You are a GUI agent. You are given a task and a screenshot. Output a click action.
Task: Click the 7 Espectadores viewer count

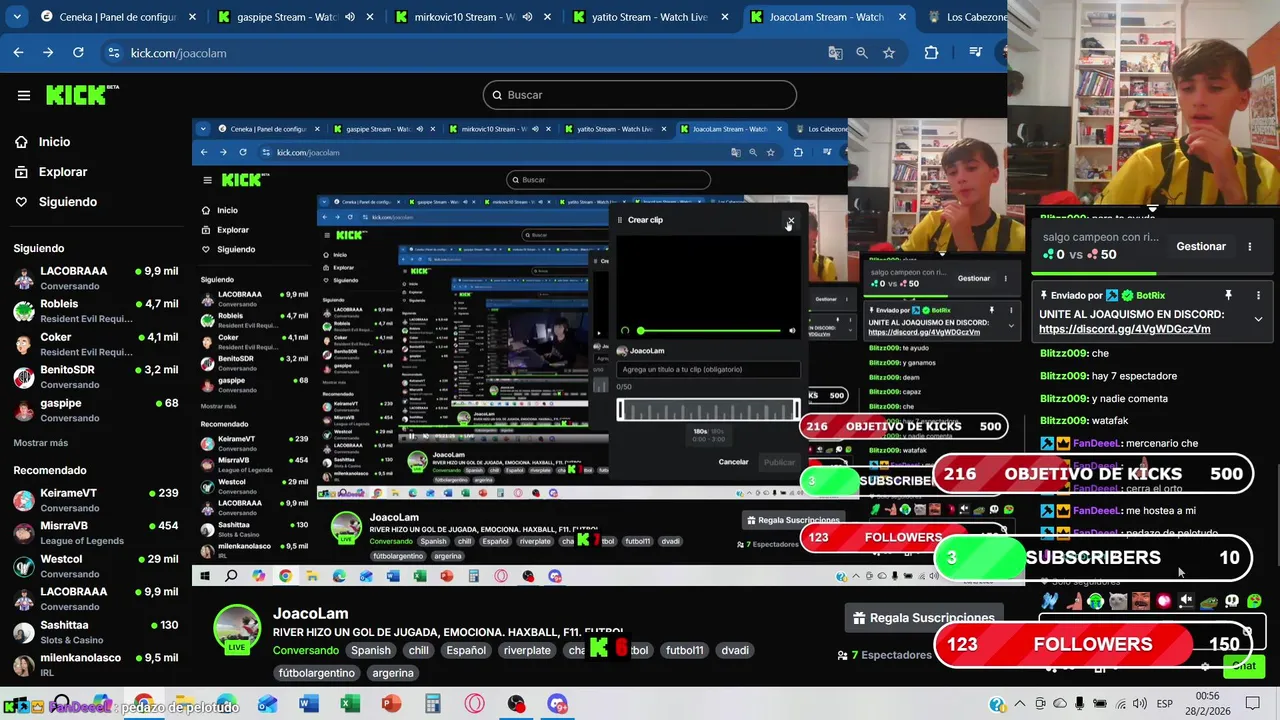[x=885, y=655]
